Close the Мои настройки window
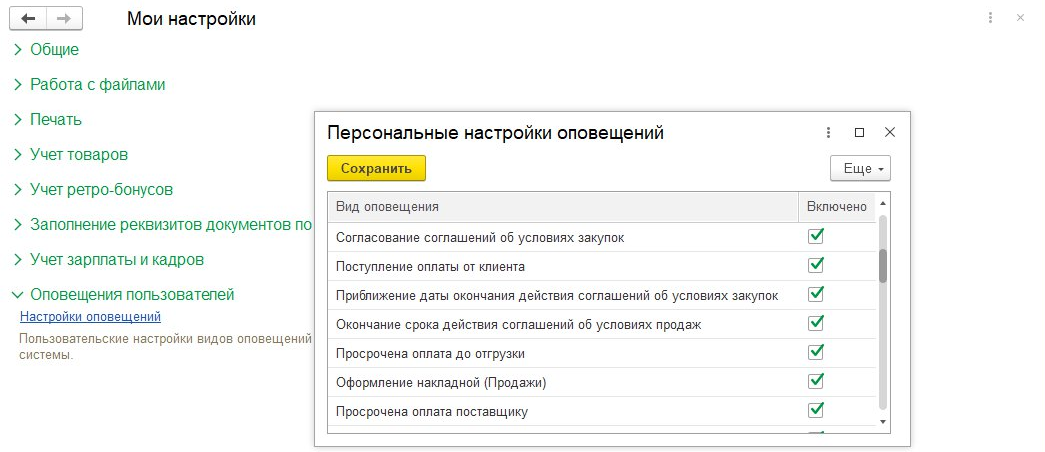 pyautogui.click(x=1020, y=18)
